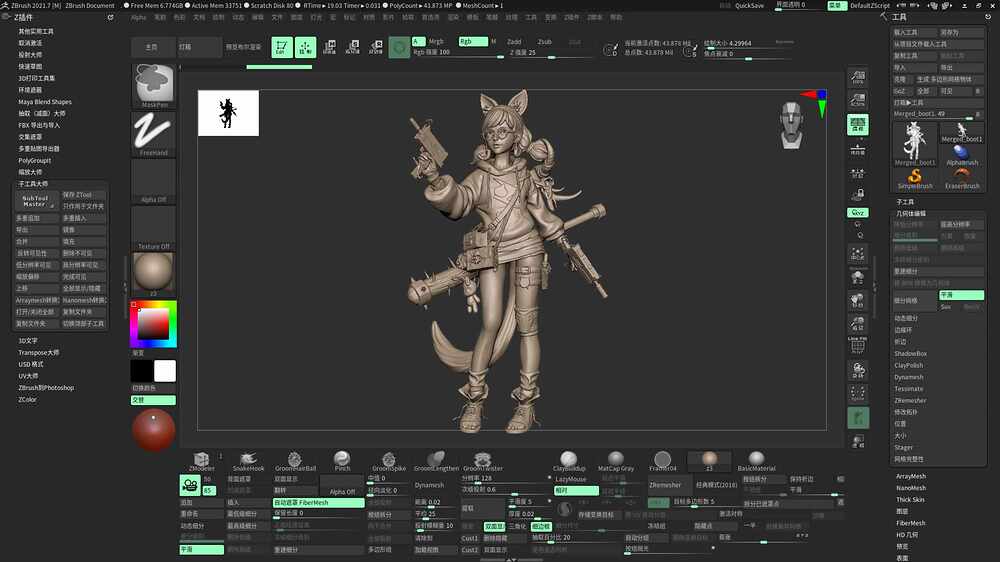Select the SimpleBrush tool

tap(915, 179)
